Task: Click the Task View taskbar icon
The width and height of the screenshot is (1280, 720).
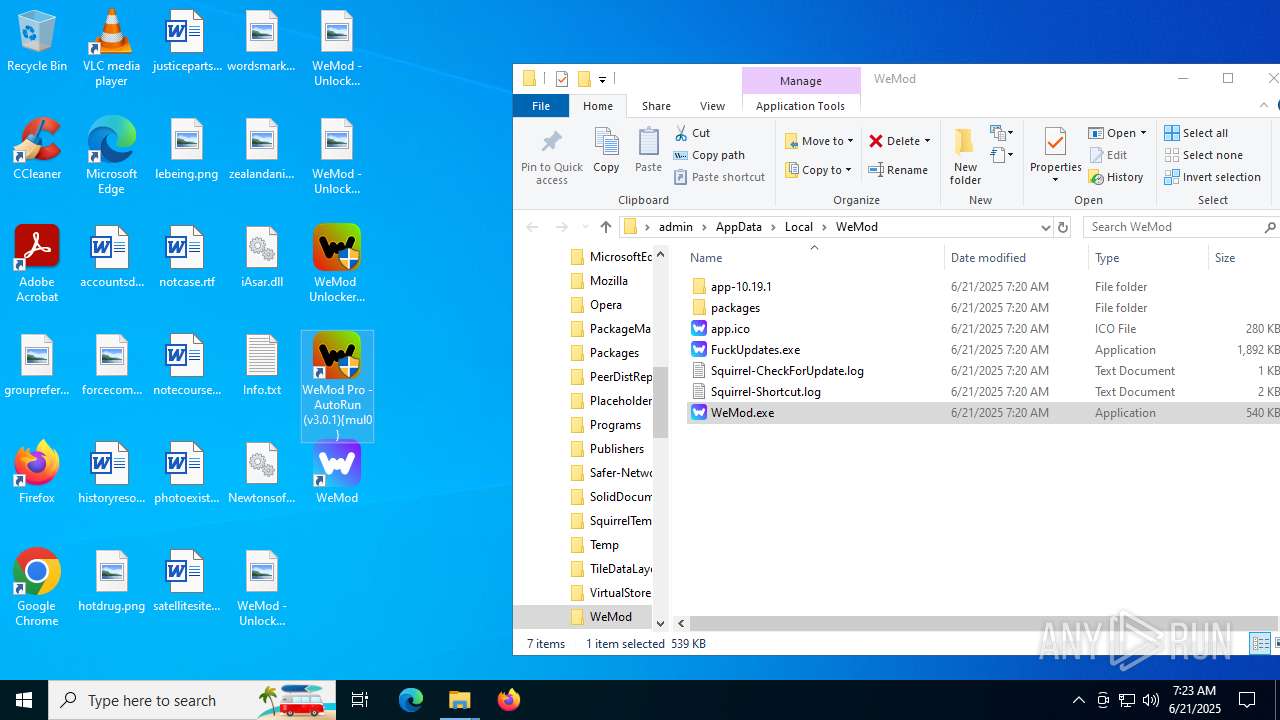Action: coord(360,700)
